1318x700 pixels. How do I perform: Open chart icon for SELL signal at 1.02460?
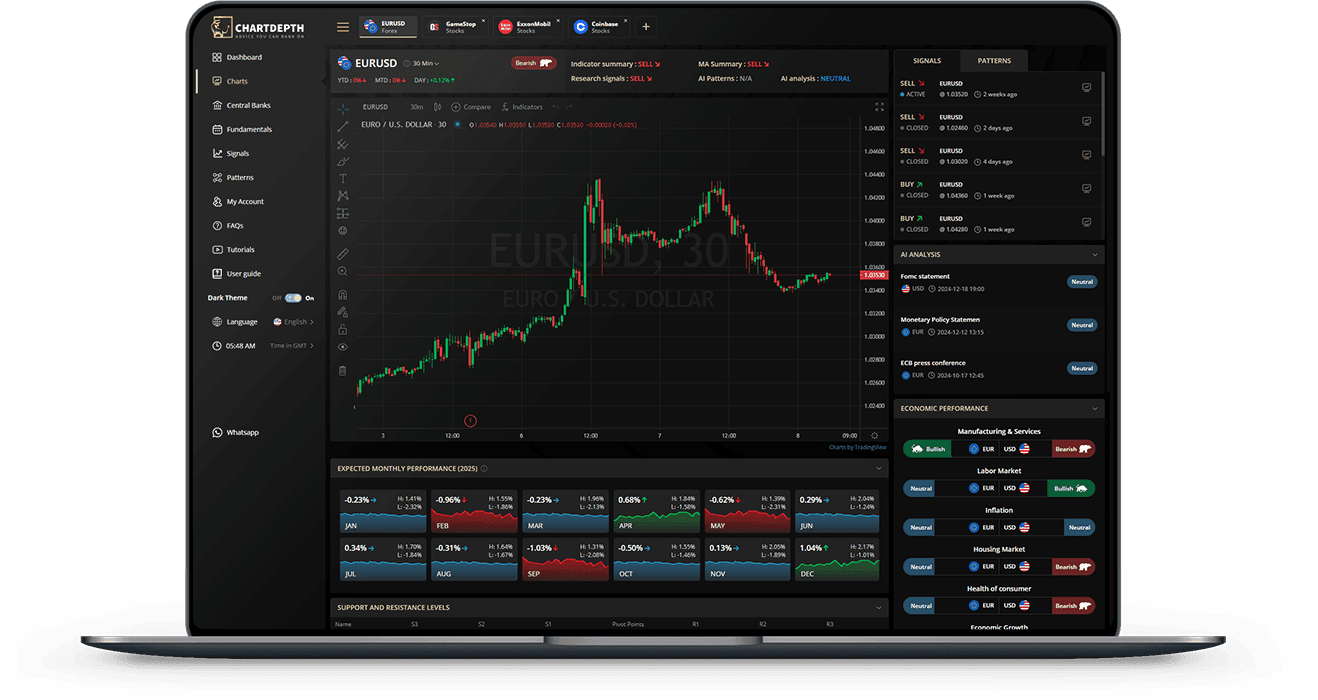(1087, 122)
